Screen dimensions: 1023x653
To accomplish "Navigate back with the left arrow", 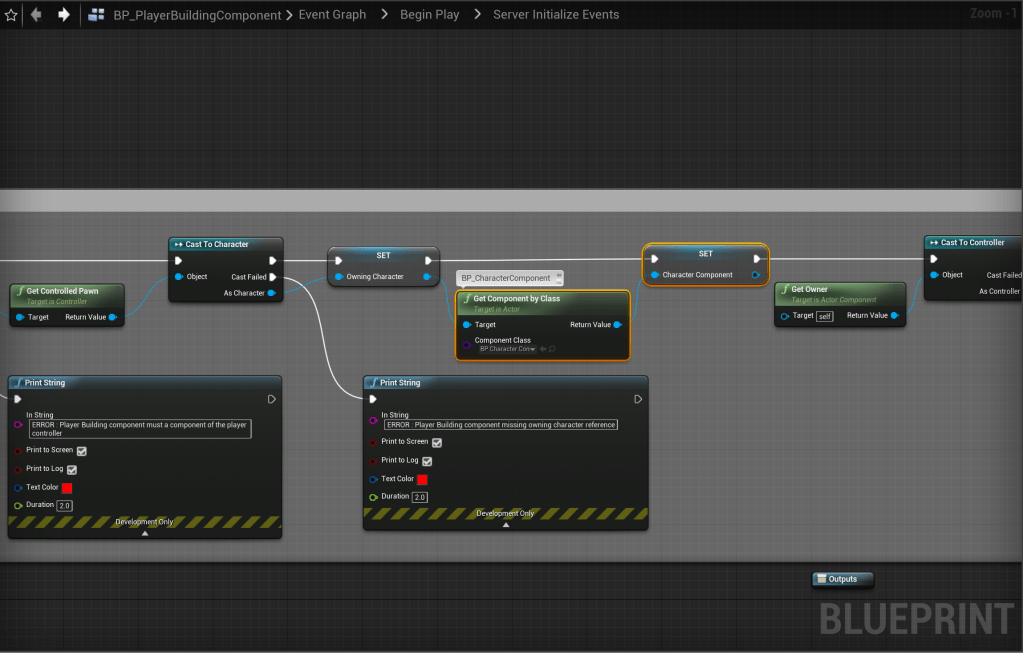I will [x=37, y=15].
